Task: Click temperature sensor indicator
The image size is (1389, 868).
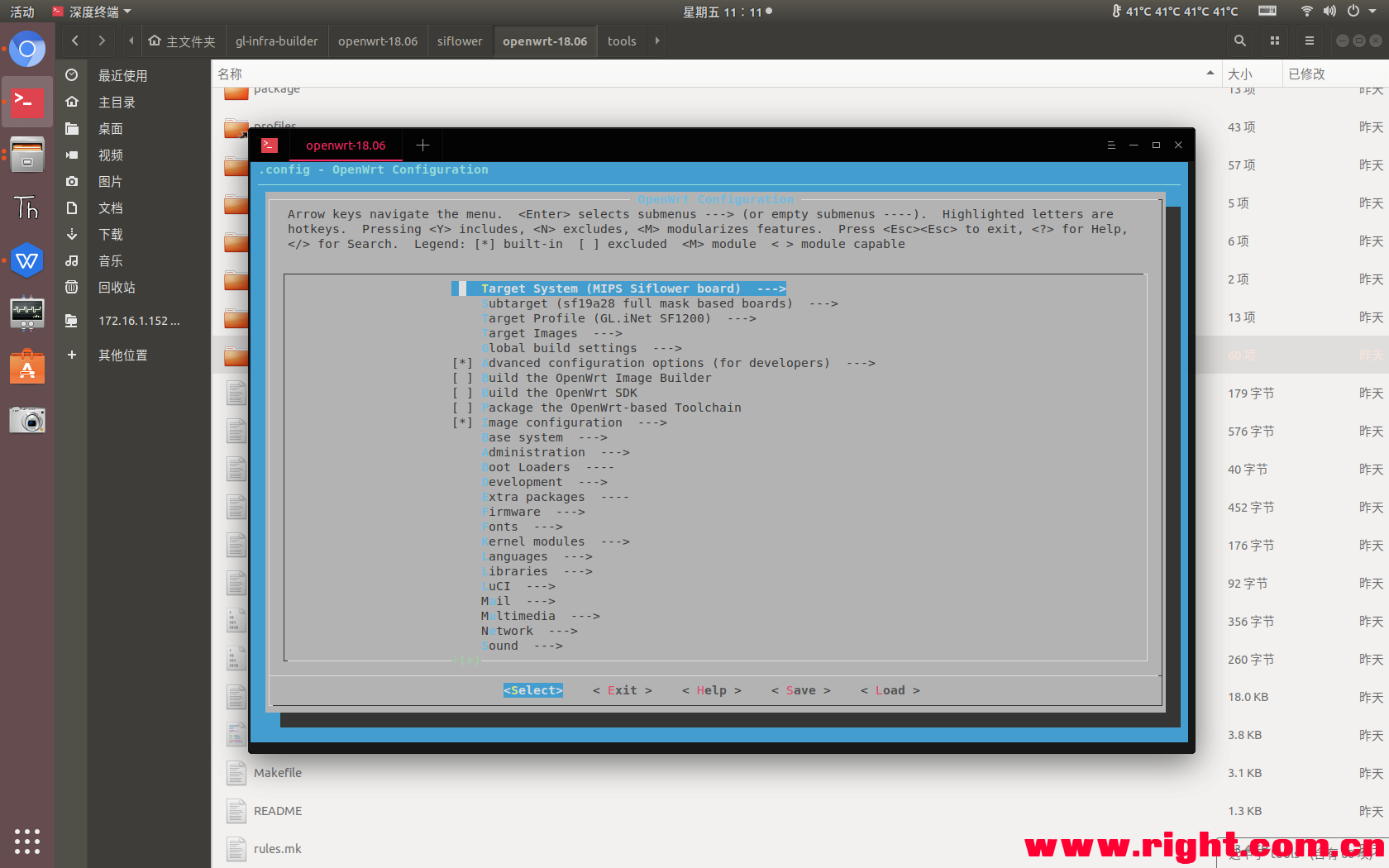Action: coord(1175,12)
